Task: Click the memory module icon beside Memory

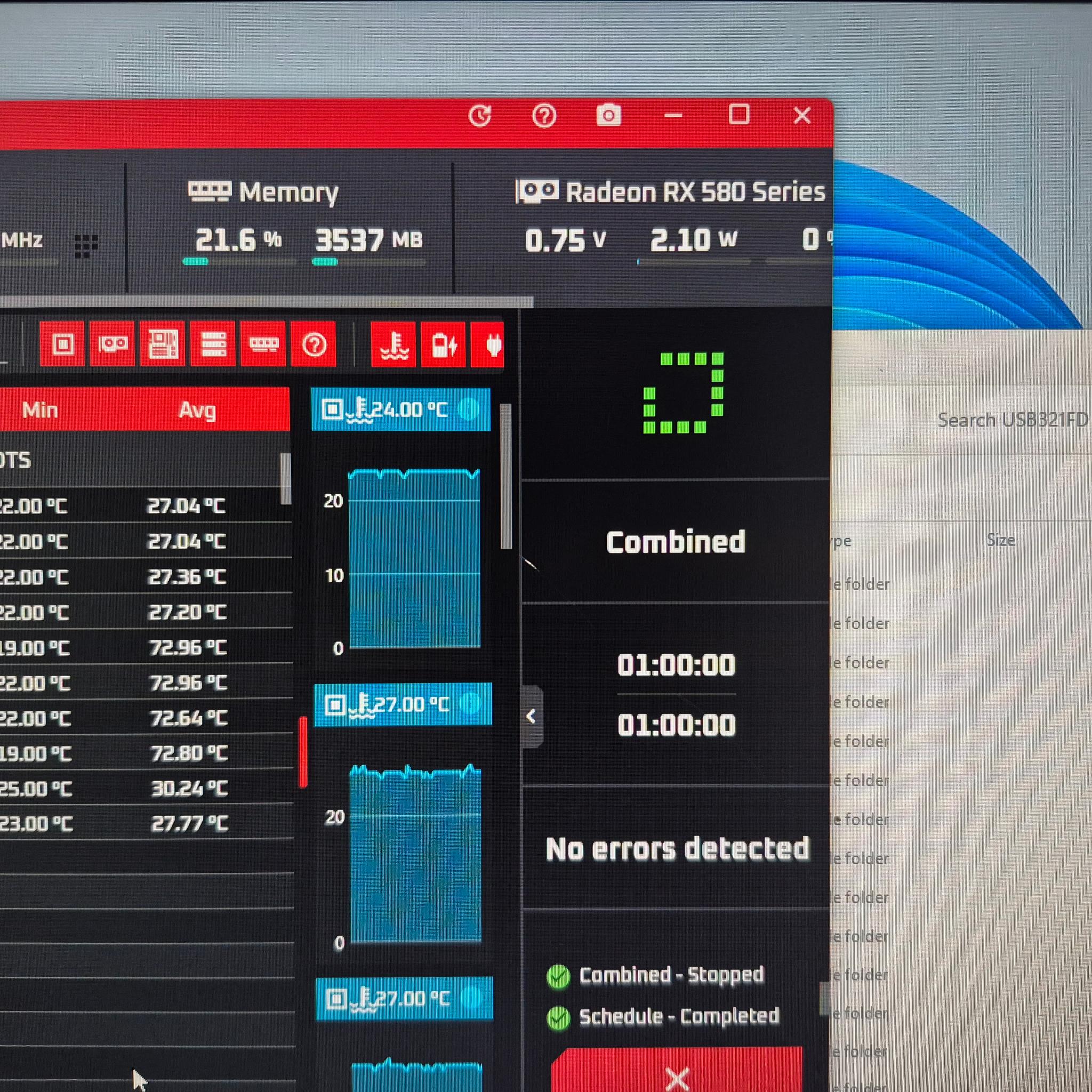Action: 210,191
